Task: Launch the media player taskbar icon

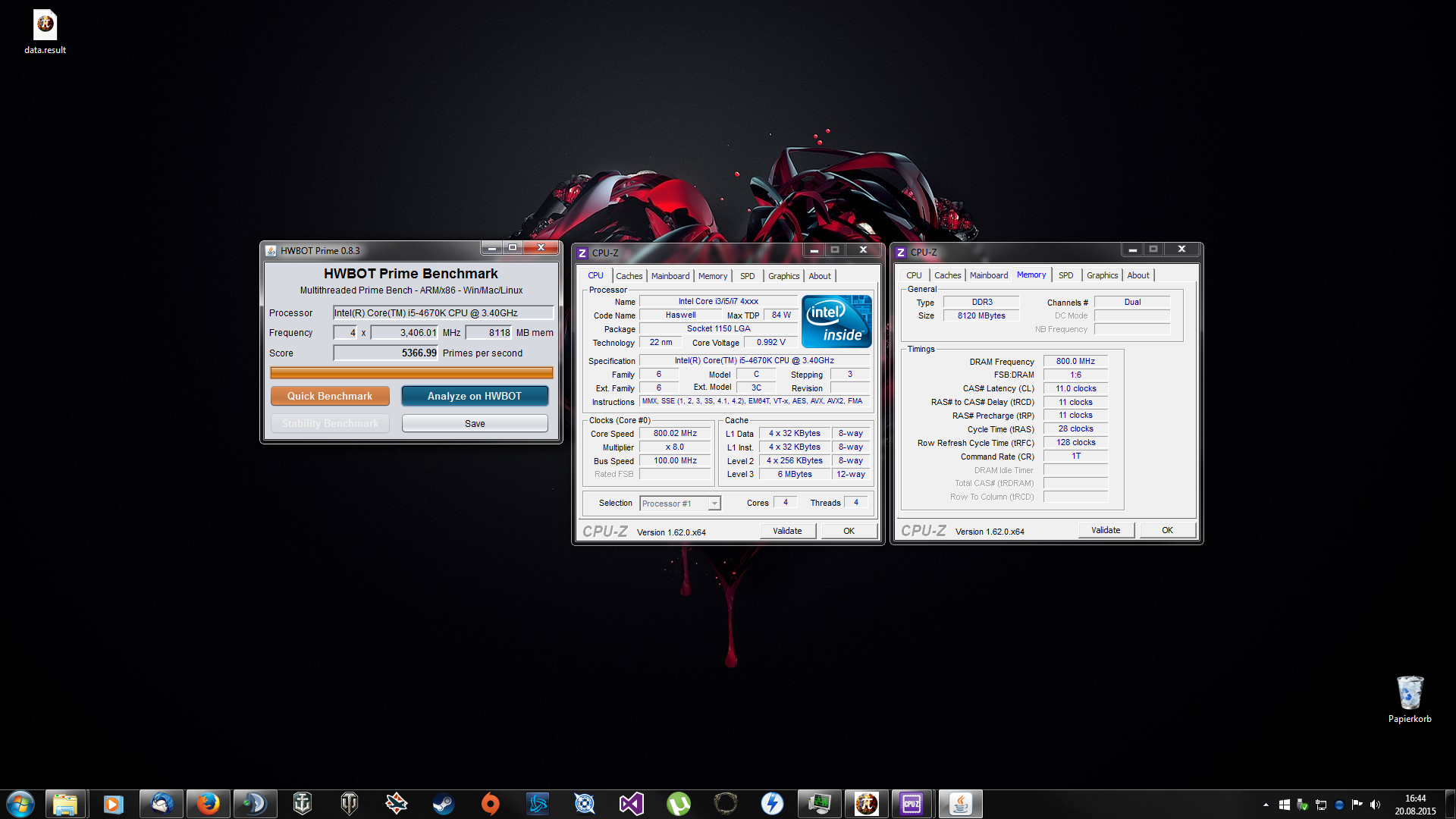Action: coord(113,804)
